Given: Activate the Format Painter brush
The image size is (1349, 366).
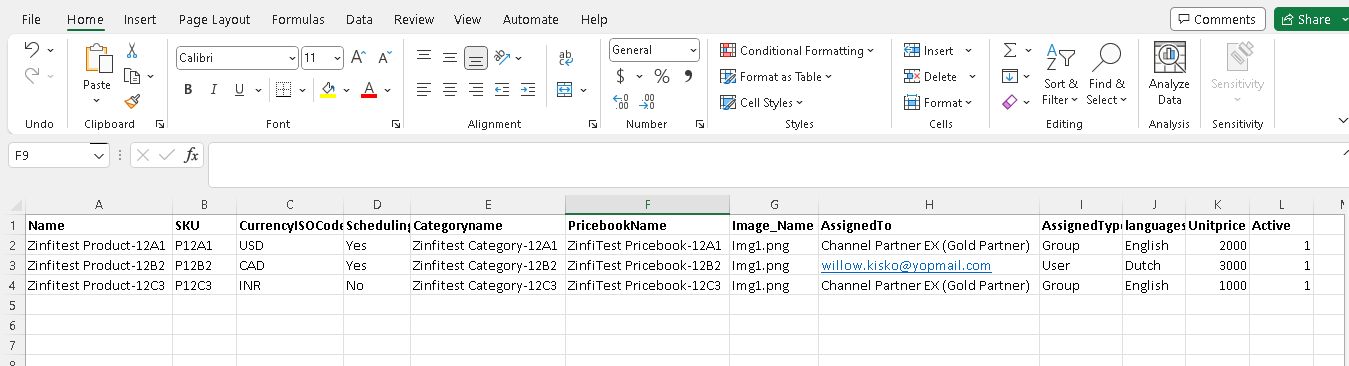Looking at the screenshot, I should [x=132, y=101].
